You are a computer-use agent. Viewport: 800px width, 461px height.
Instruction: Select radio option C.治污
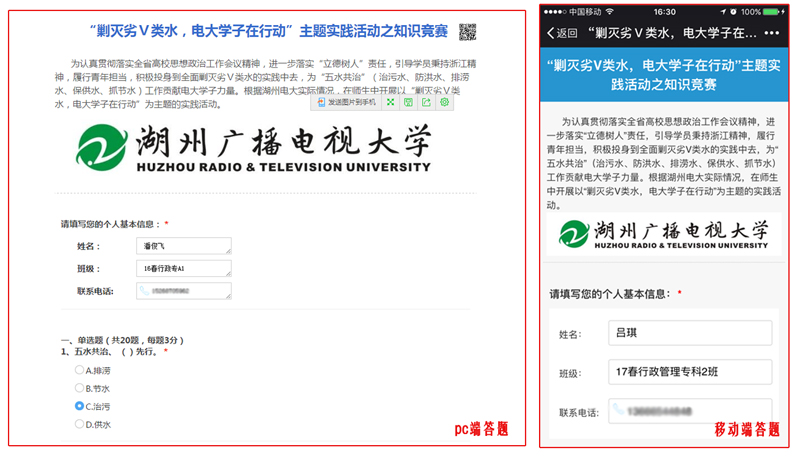pyautogui.click(x=80, y=406)
